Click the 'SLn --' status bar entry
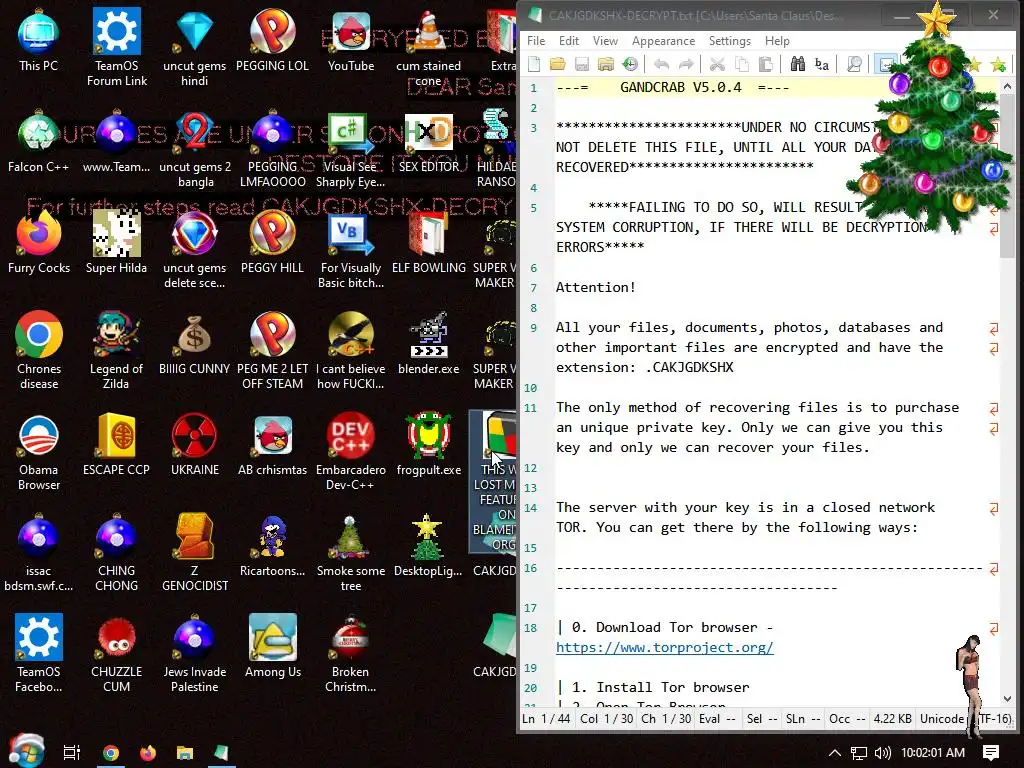The height and width of the screenshot is (768, 1024). click(803, 719)
